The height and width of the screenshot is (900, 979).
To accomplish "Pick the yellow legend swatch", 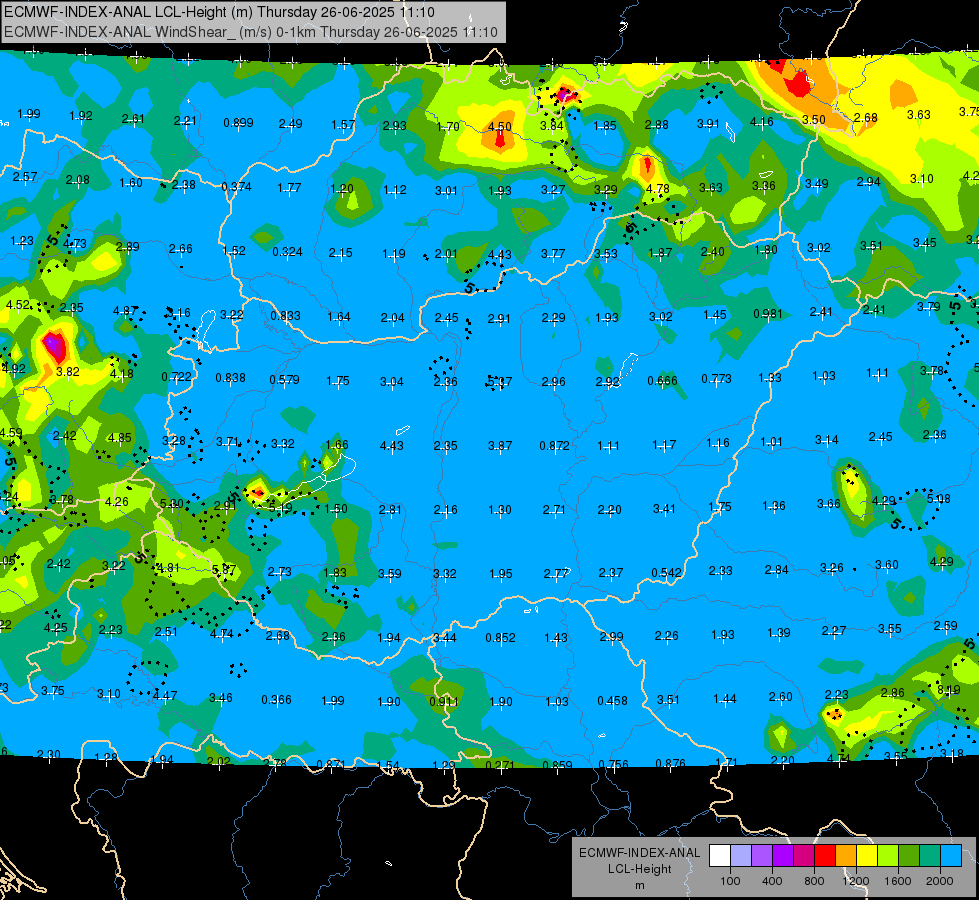I will pos(867,855).
